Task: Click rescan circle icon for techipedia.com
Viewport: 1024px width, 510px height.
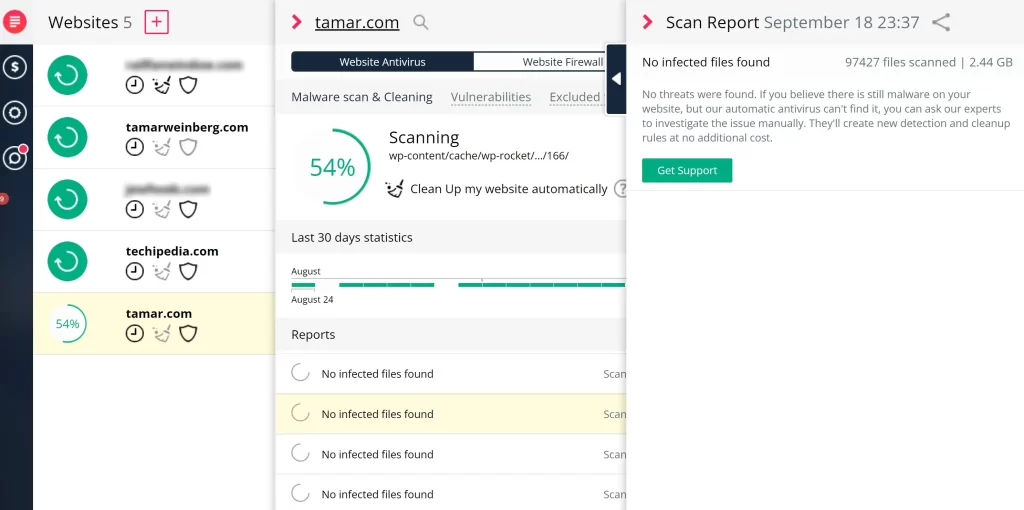Action: (67, 261)
